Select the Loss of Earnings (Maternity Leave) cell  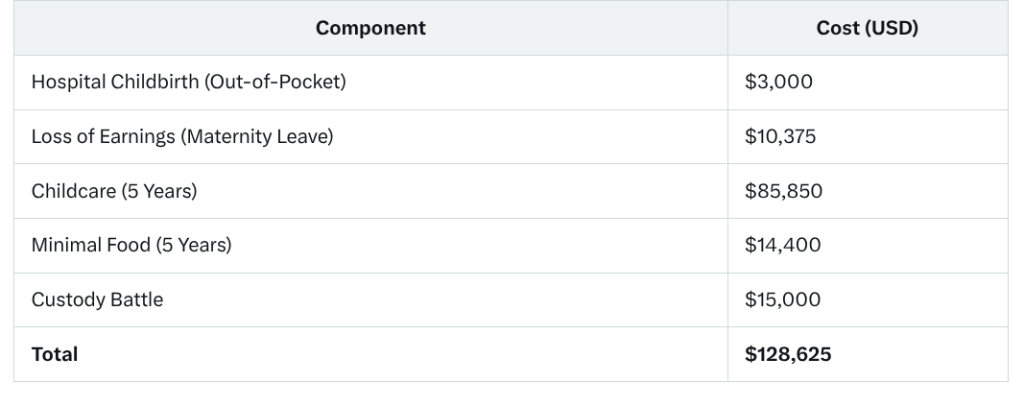(370, 136)
